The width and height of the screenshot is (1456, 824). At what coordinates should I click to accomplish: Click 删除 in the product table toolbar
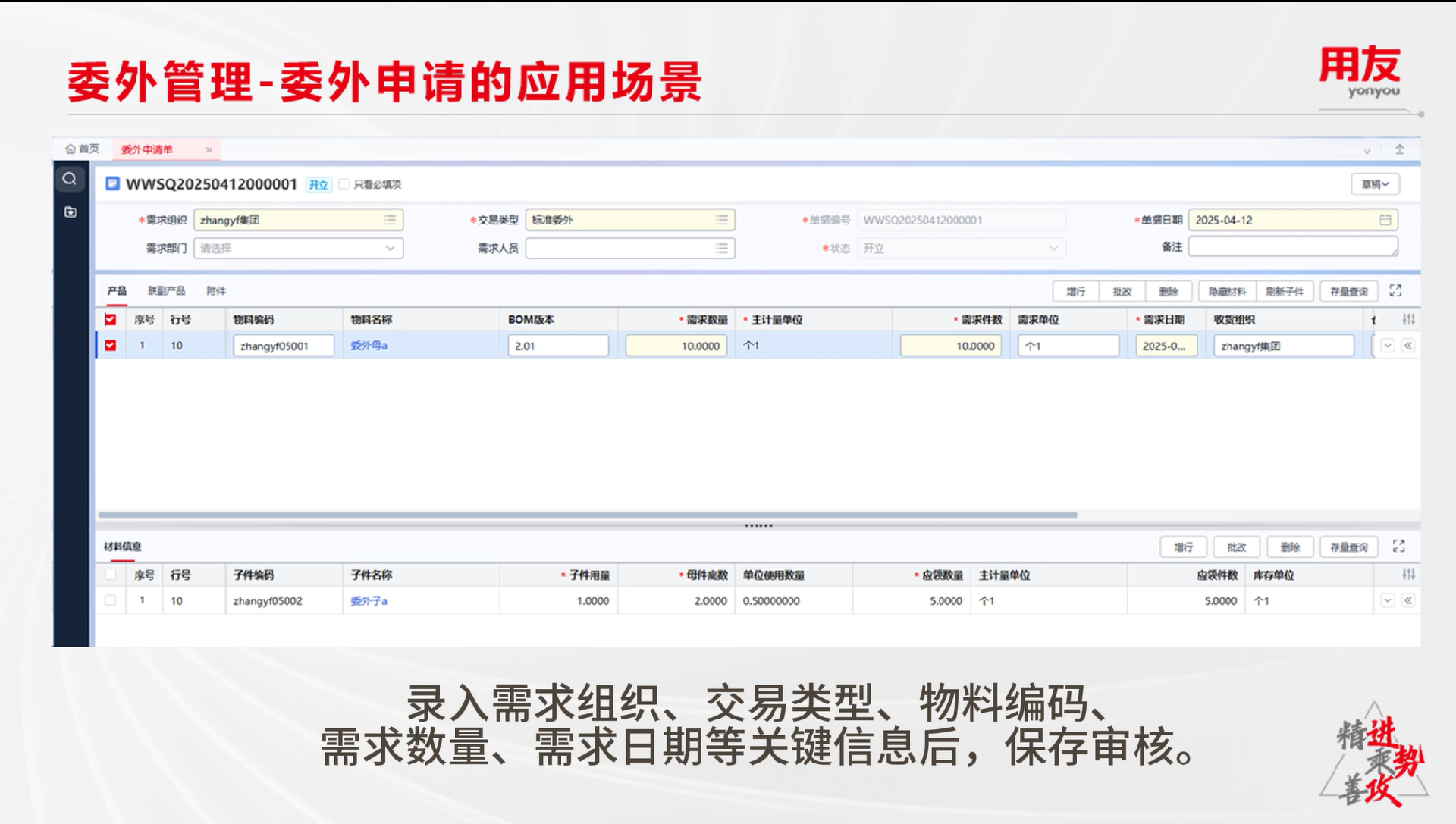click(1169, 292)
